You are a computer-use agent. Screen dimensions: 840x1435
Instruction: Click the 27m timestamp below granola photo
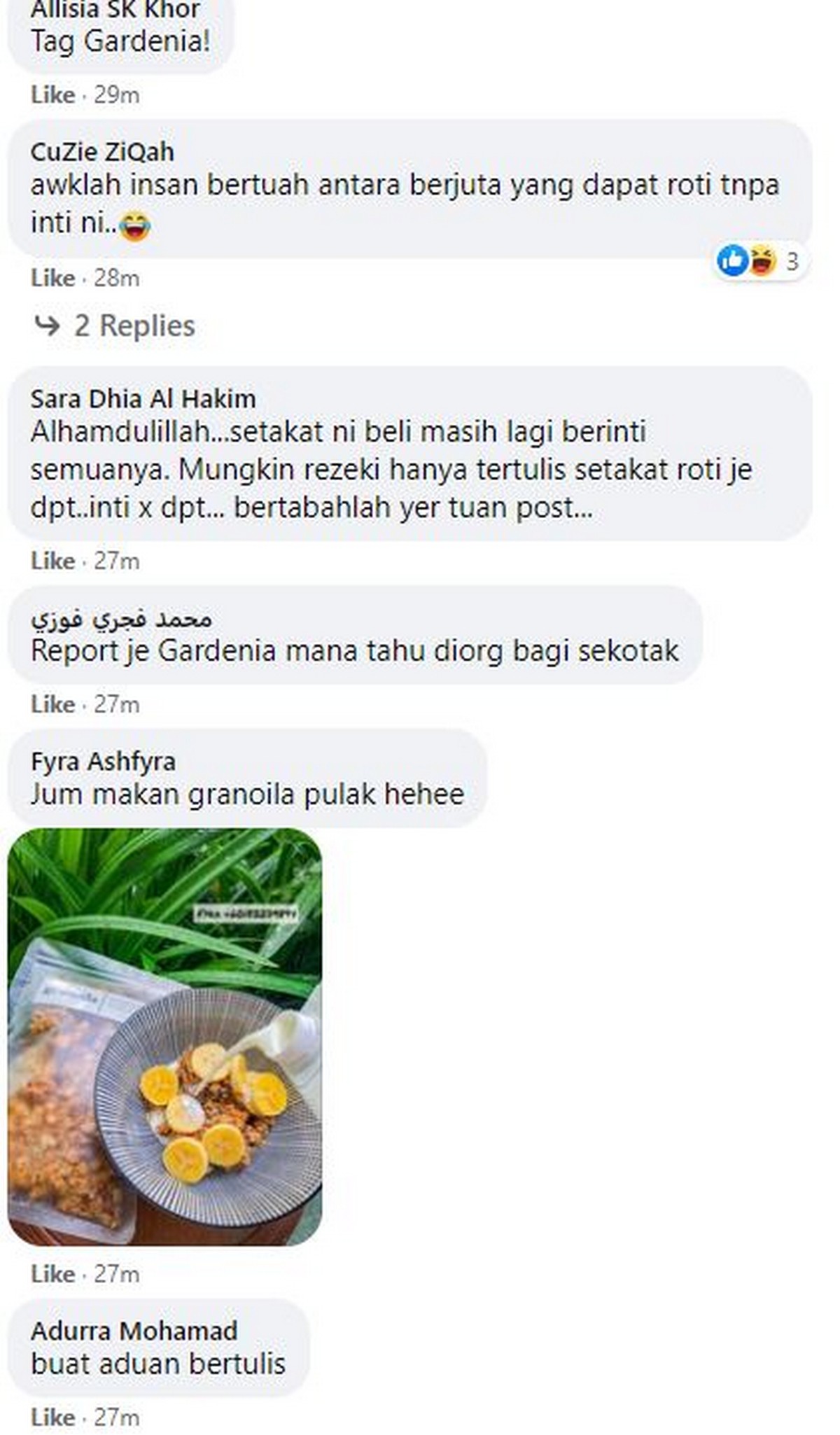point(116,1273)
